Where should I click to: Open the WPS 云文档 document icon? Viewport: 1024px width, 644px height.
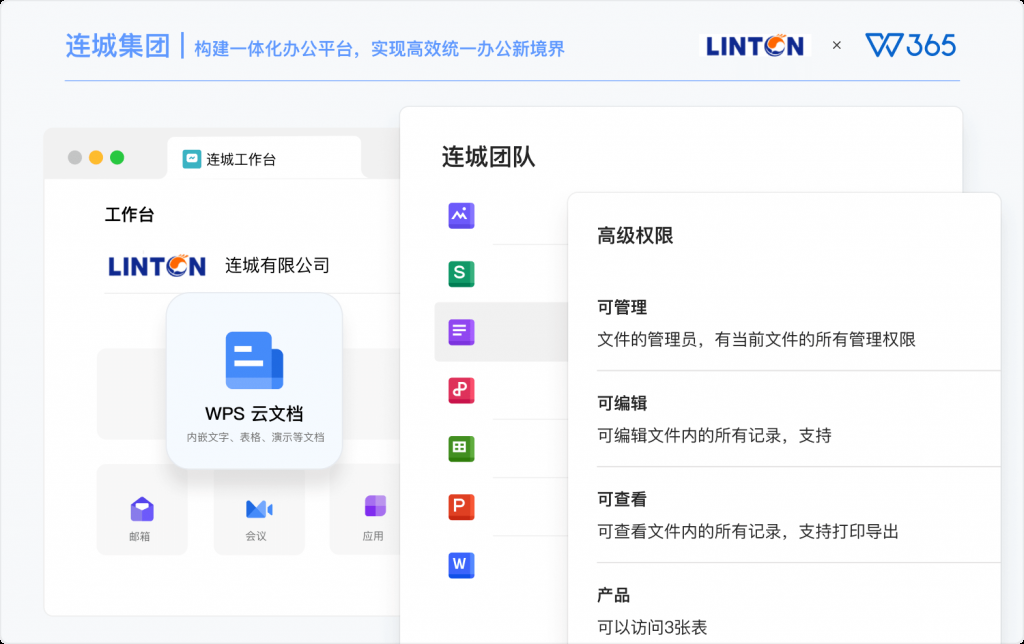pyautogui.click(x=254, y=361)
